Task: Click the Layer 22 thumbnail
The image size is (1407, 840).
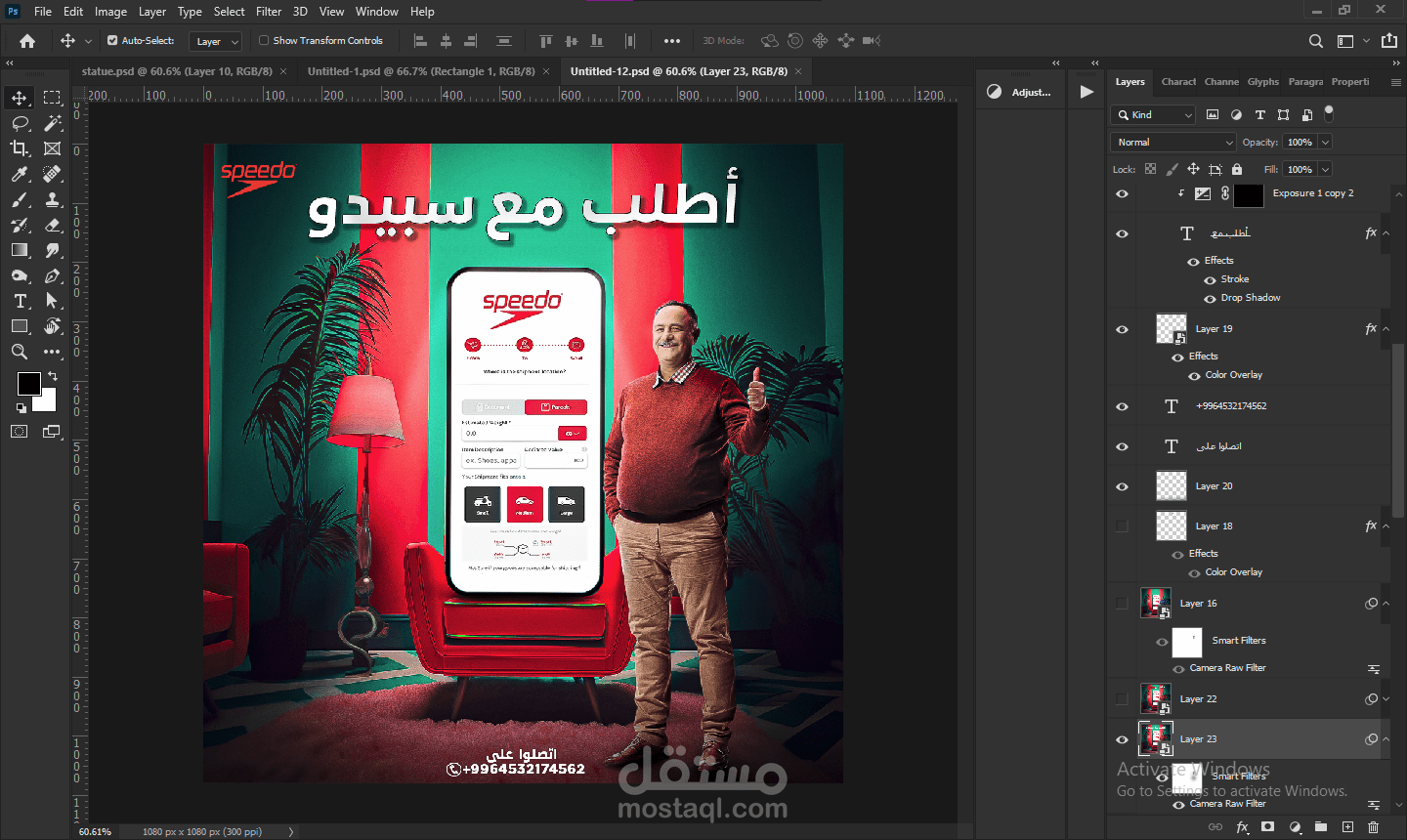Action: 1156,699
